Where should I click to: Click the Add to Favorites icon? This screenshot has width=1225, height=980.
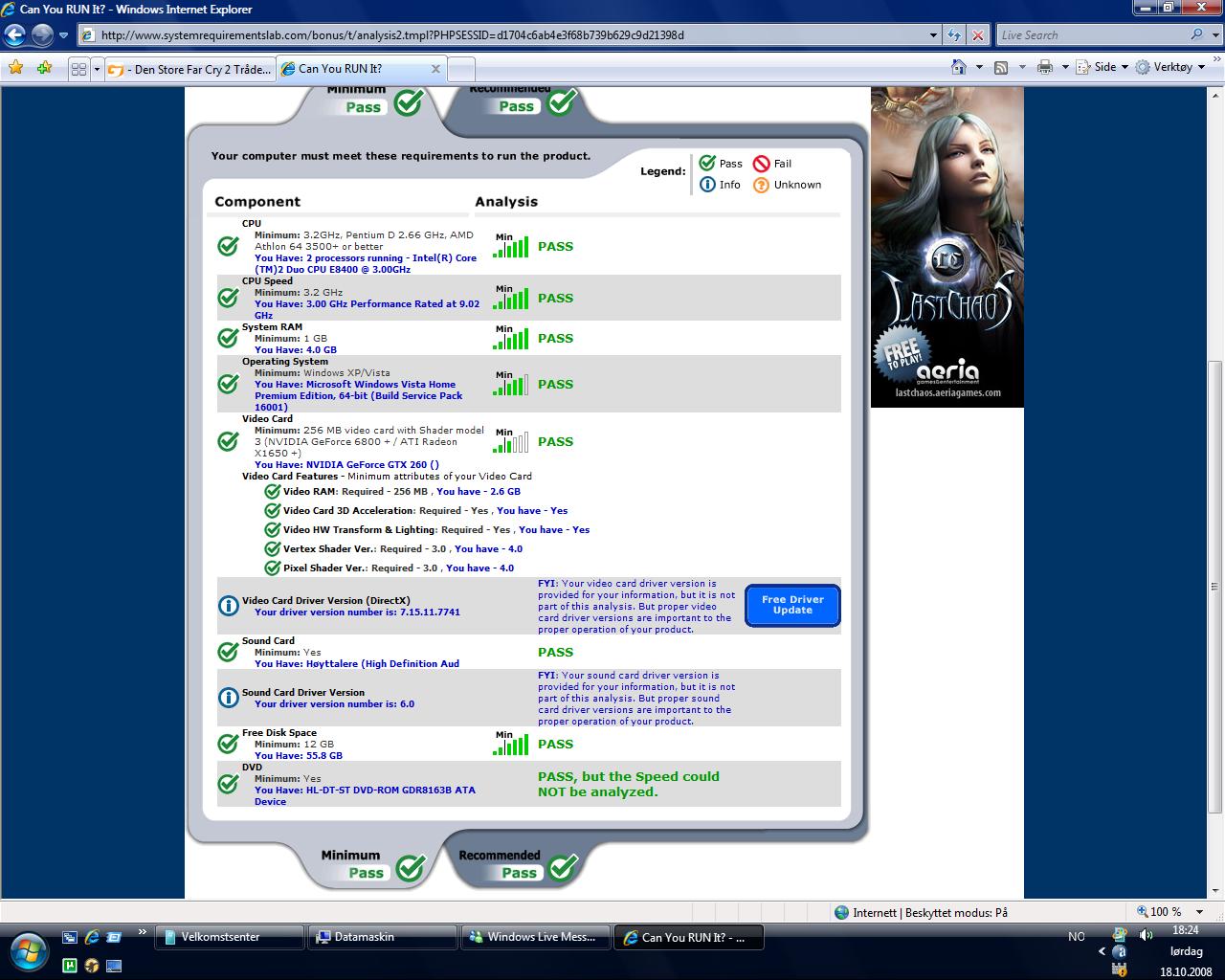click(x=44, y=68)
